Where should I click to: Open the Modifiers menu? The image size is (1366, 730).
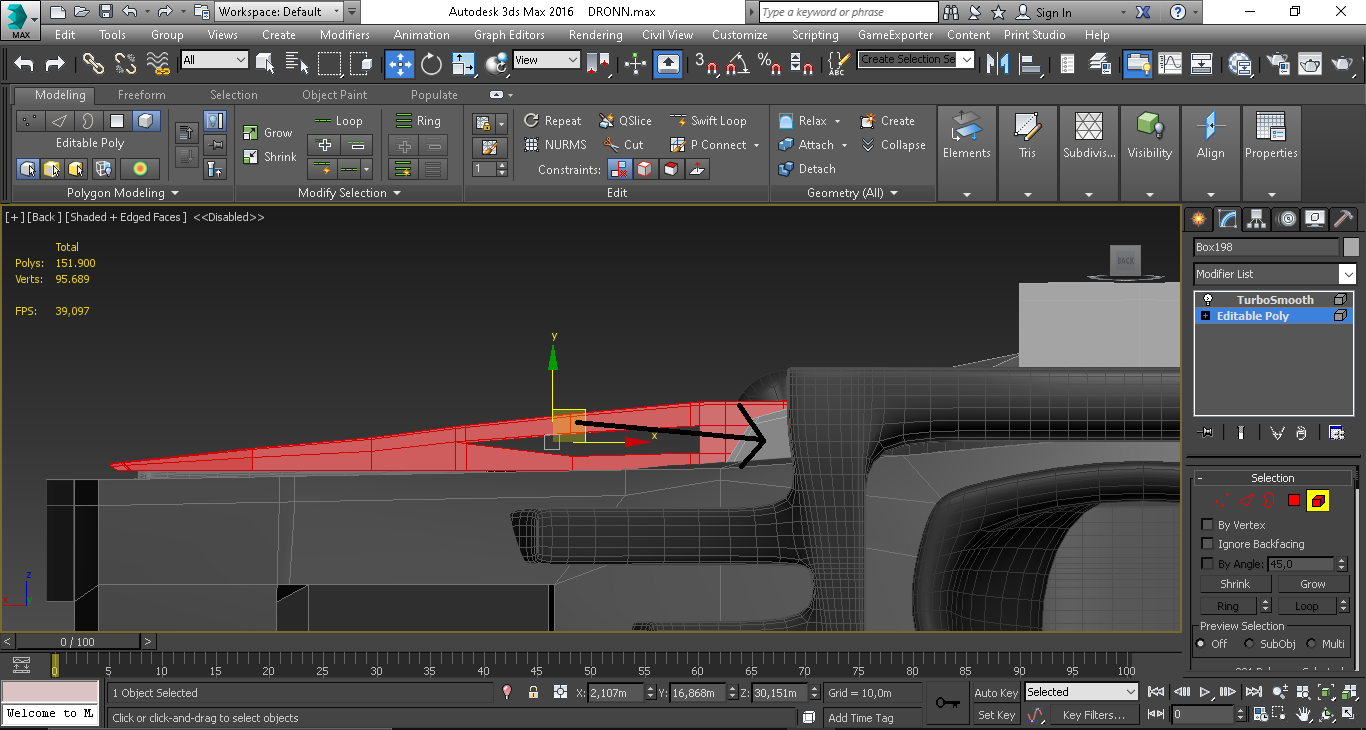point(344,35)
